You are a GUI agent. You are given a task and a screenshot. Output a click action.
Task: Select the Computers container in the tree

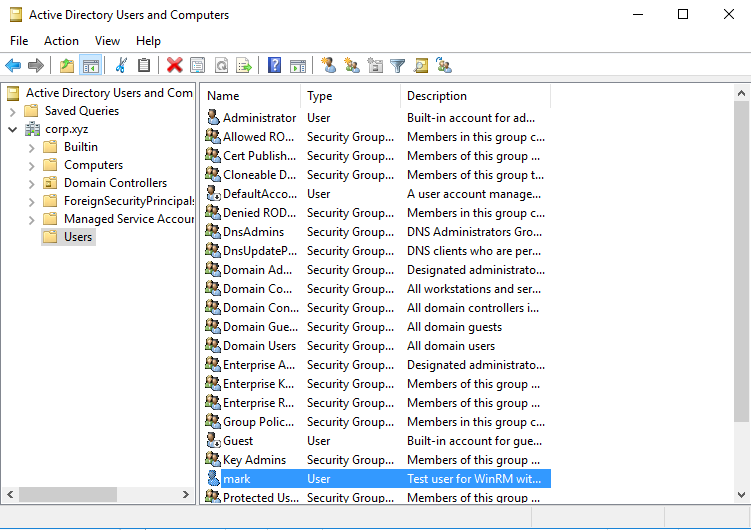coord(93,165)
